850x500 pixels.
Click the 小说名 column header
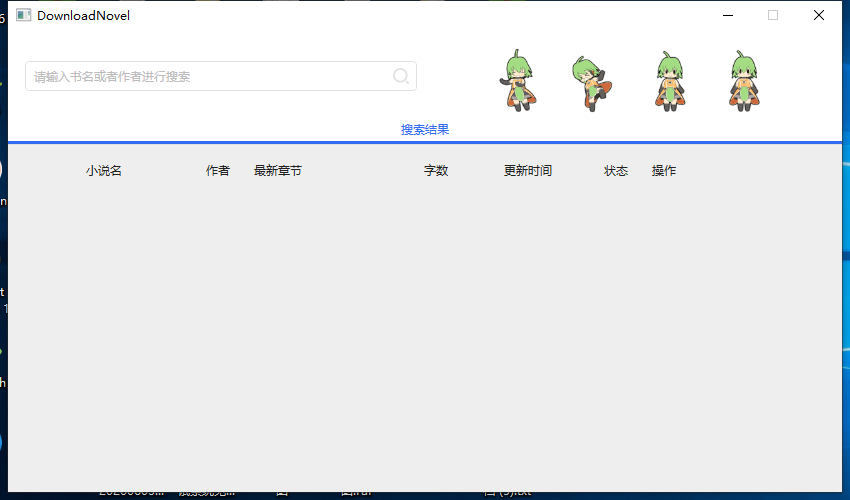pyautogui.click(x=104, y=171)
